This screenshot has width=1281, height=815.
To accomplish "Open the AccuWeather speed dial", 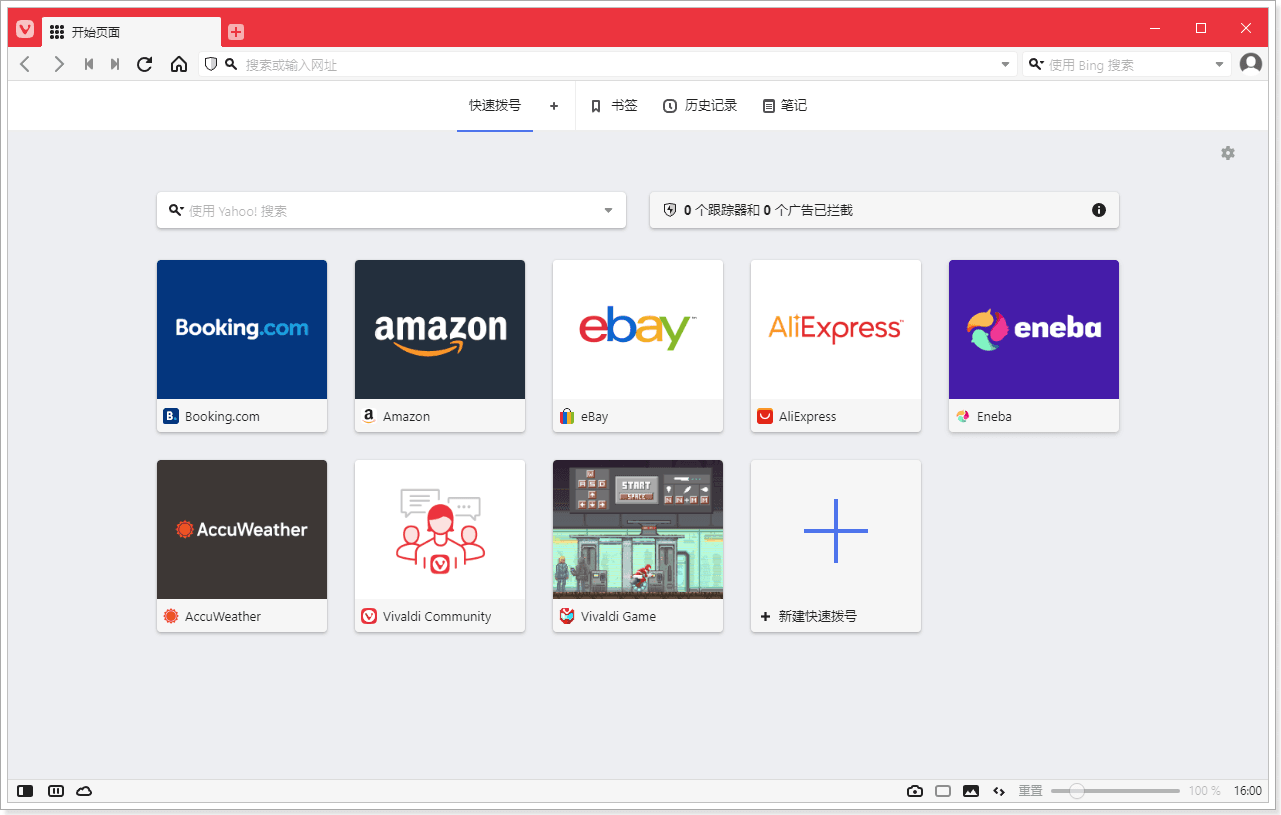I will 242,546.
